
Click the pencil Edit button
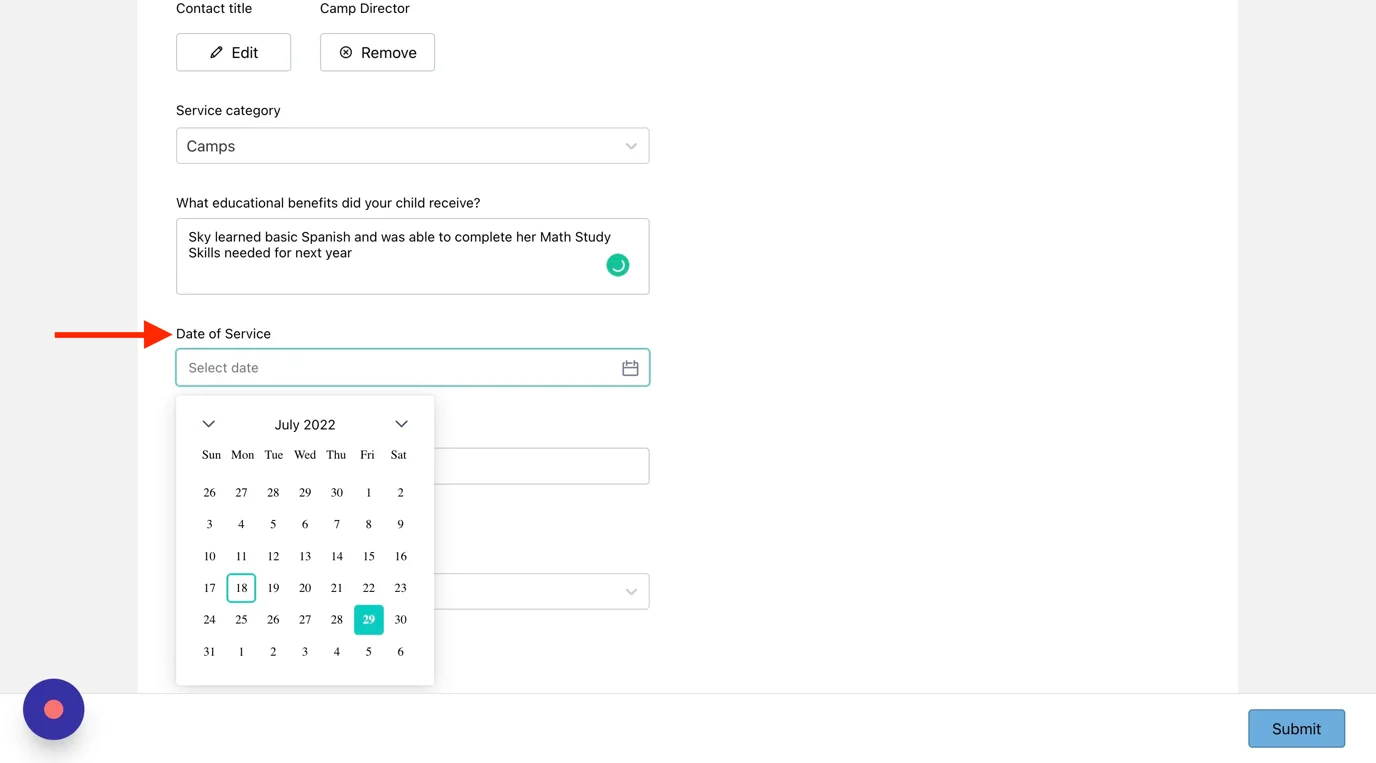(233, 52)
